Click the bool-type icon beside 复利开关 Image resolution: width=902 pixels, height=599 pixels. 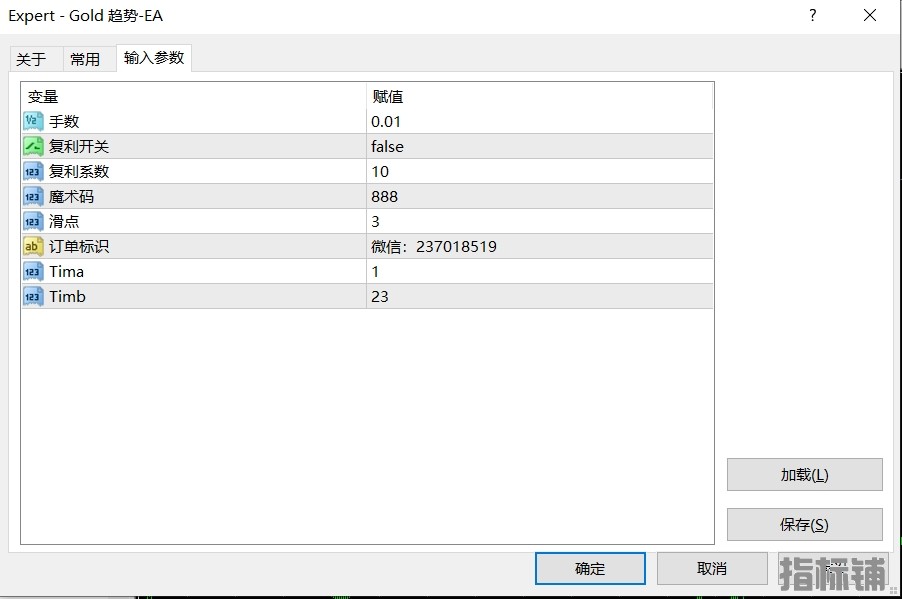[33, 147]
